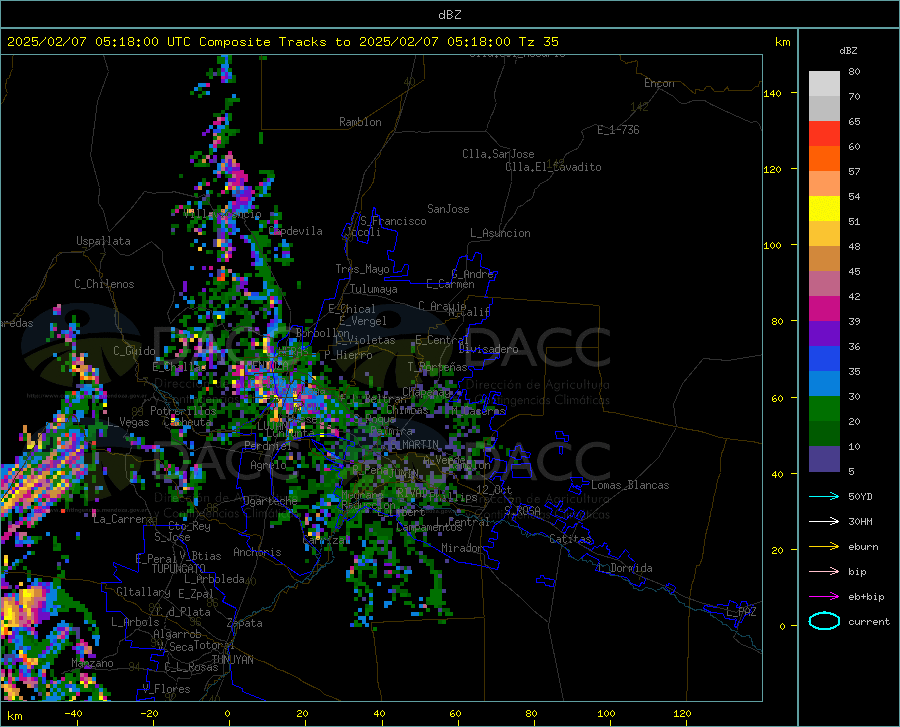This screenshot has height=727, width=900.
Task: Click the Capdevila label on map
Action: [x=296, y=231]
